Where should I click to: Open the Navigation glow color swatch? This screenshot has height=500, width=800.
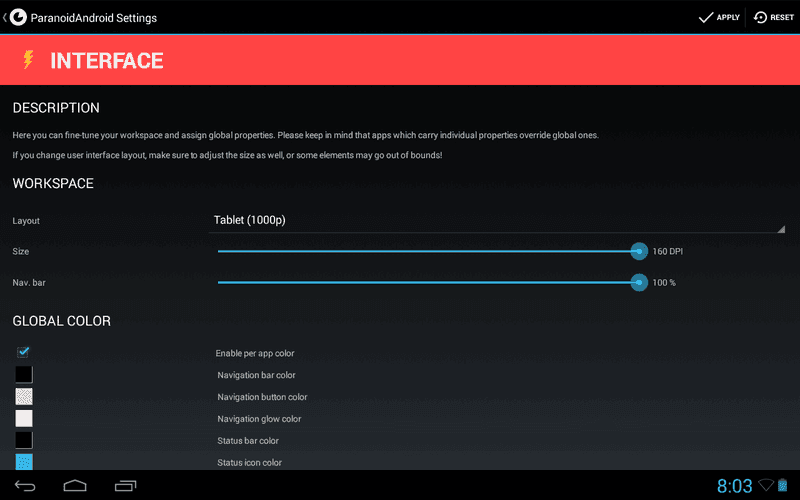coord(24,418)
